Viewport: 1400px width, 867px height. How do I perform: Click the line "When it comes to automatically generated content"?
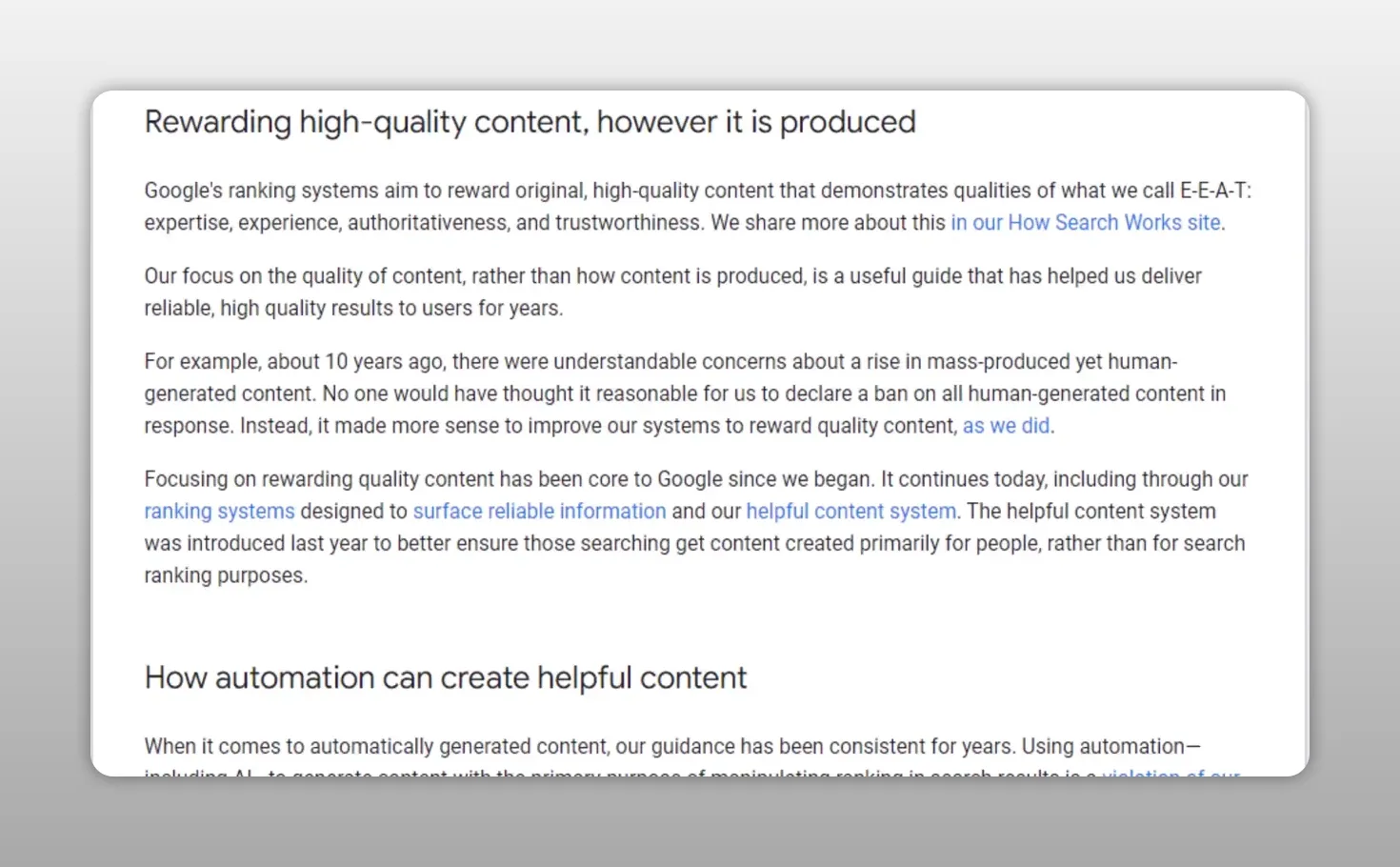672,747
